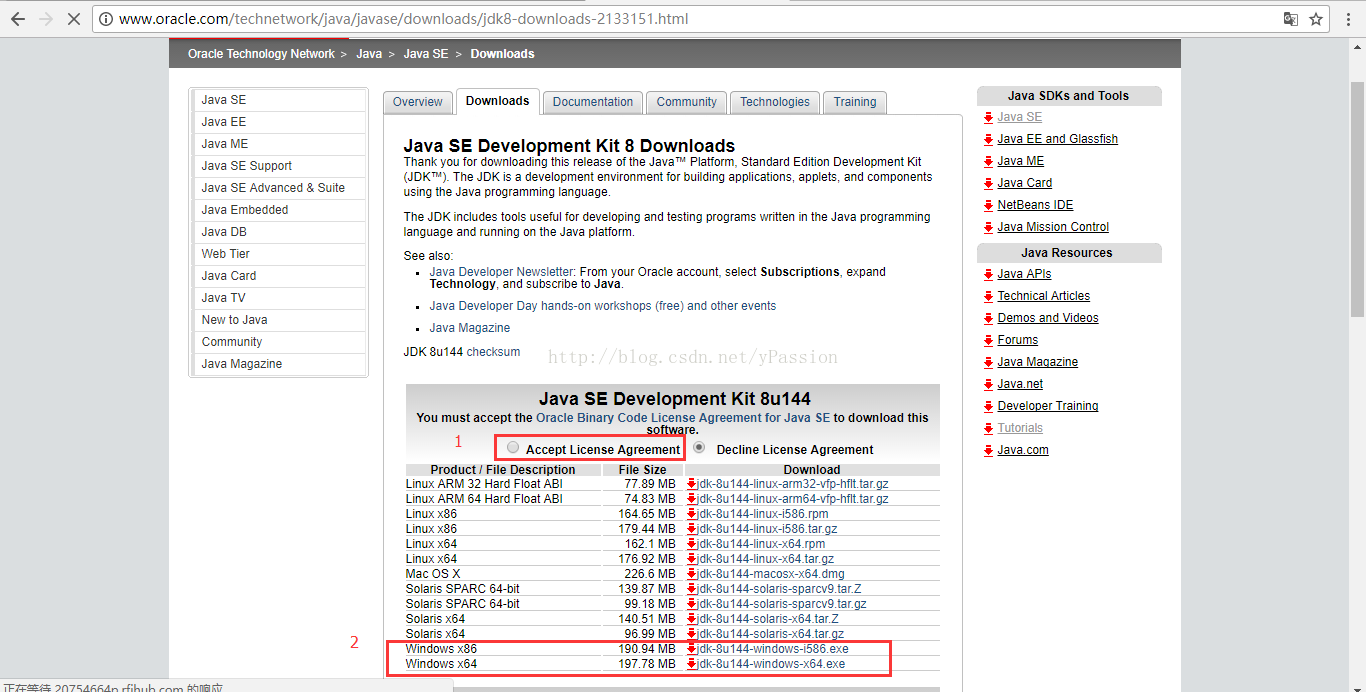Open Java Mission Control link in the right panel
Viewport: 1366px width, 692px height.
click(x=1053, y=228)
